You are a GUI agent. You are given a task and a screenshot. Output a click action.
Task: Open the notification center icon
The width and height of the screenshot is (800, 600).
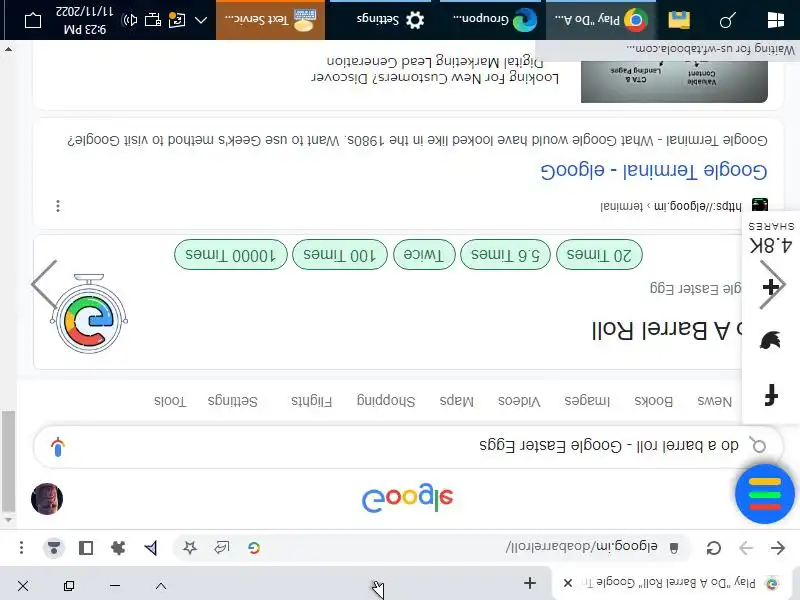click(33, 20)
